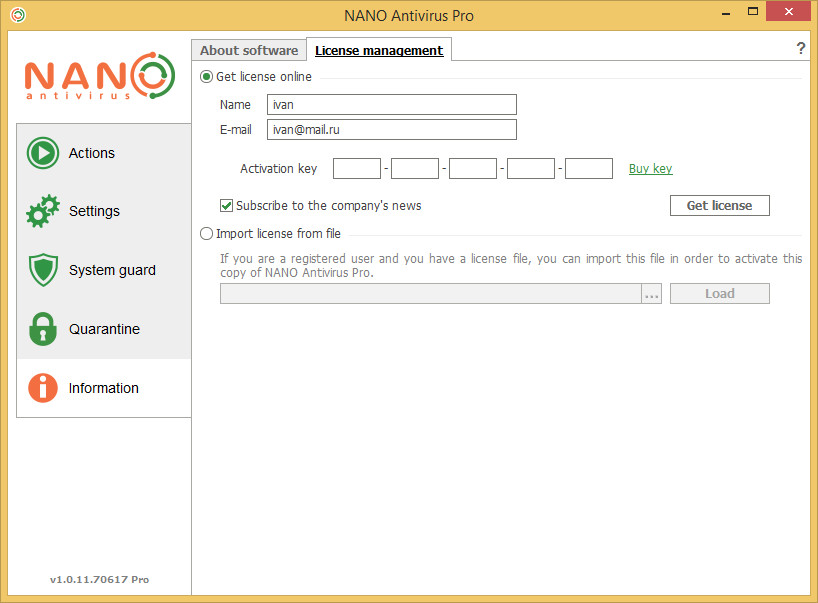Click the first Activation key box
The height and width of the screenshot is (603, 818).
357,168
